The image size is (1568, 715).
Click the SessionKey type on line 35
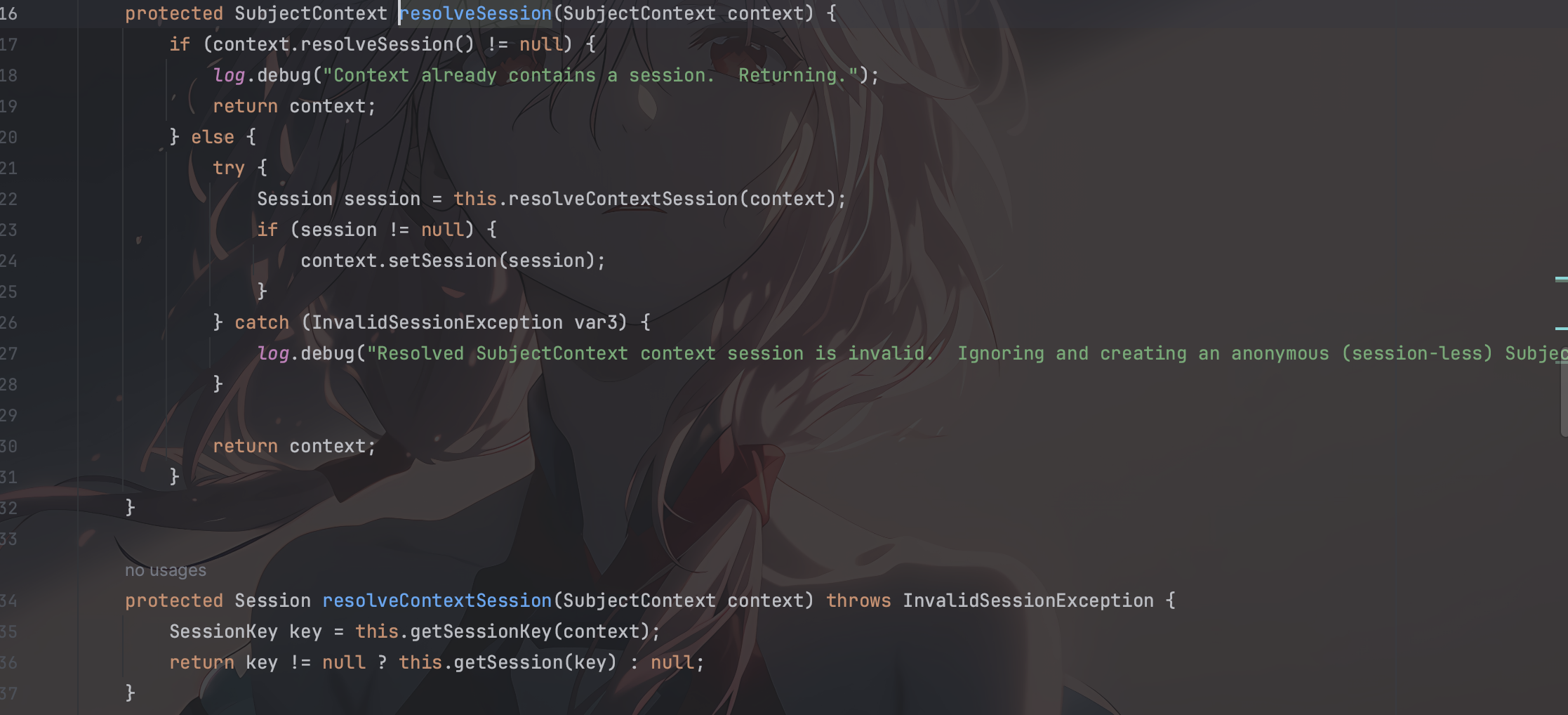click(223, 631)
